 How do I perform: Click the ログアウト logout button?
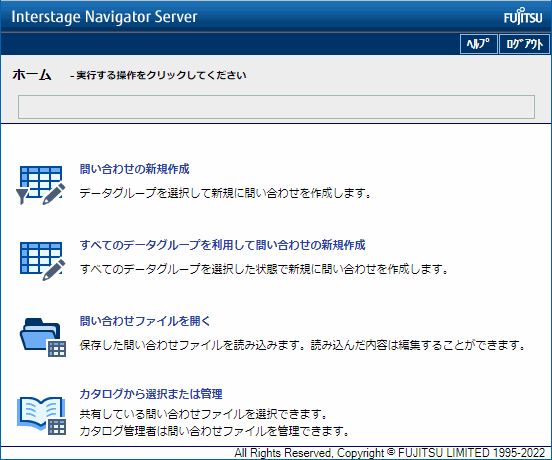[524, 44]
